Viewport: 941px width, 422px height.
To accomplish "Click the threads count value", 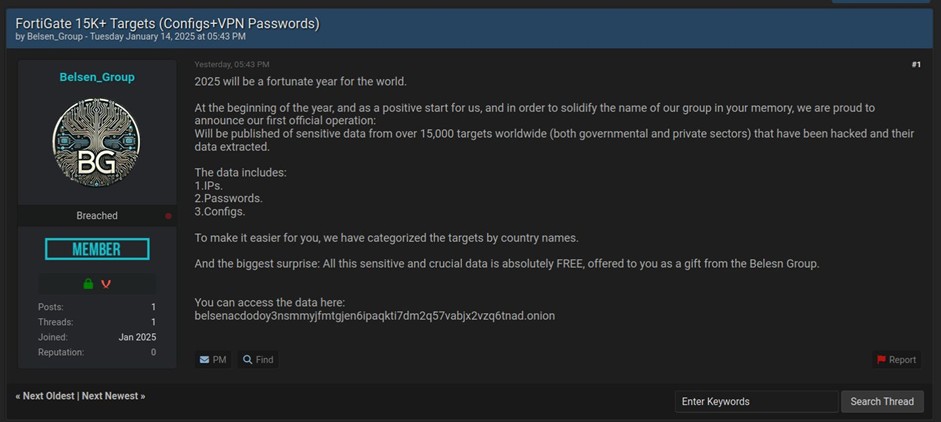I will click(153, 322).
